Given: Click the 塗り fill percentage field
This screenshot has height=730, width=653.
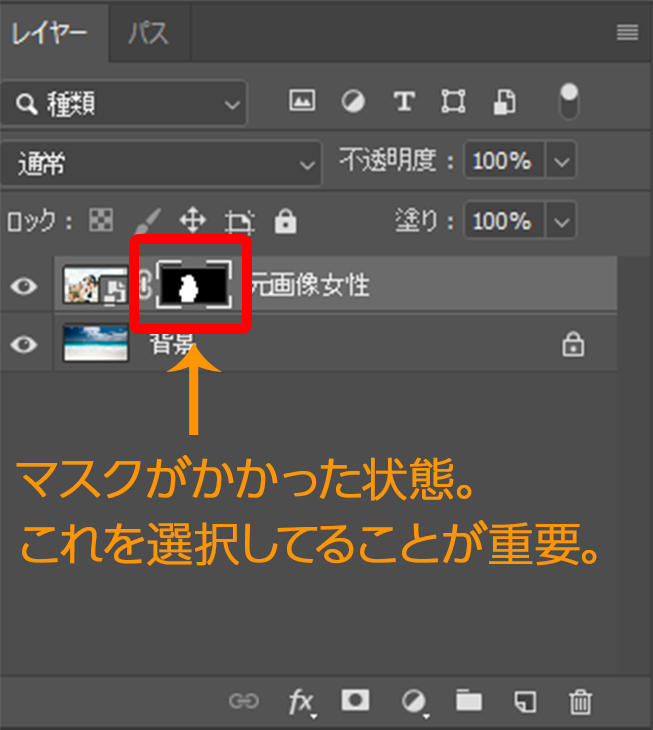Looking at the screenshot, I should pos(502,220).
